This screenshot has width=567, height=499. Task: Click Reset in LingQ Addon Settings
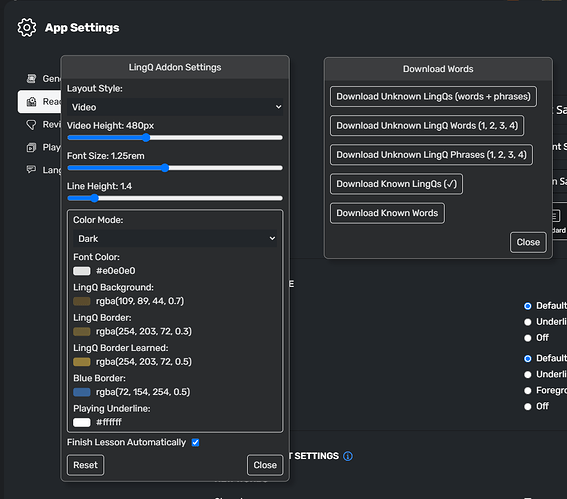pos(85,465)
